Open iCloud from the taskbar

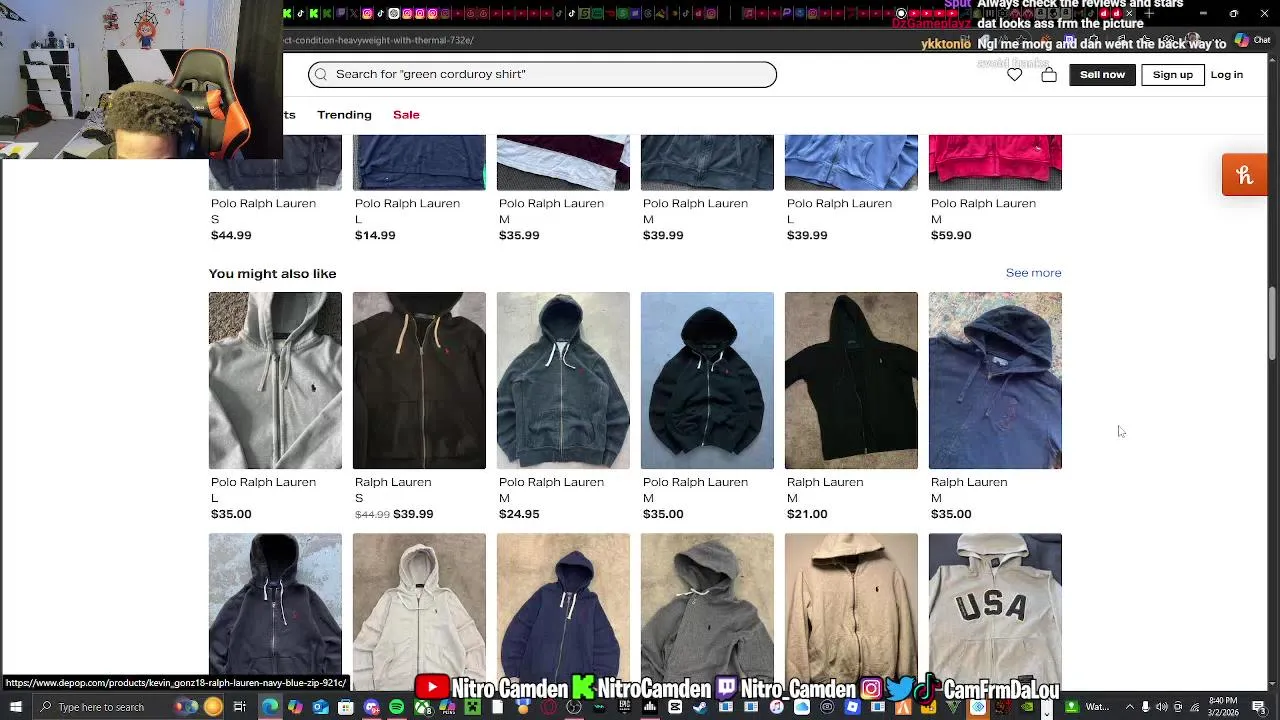pyautogui.click(x=802, y=707)
